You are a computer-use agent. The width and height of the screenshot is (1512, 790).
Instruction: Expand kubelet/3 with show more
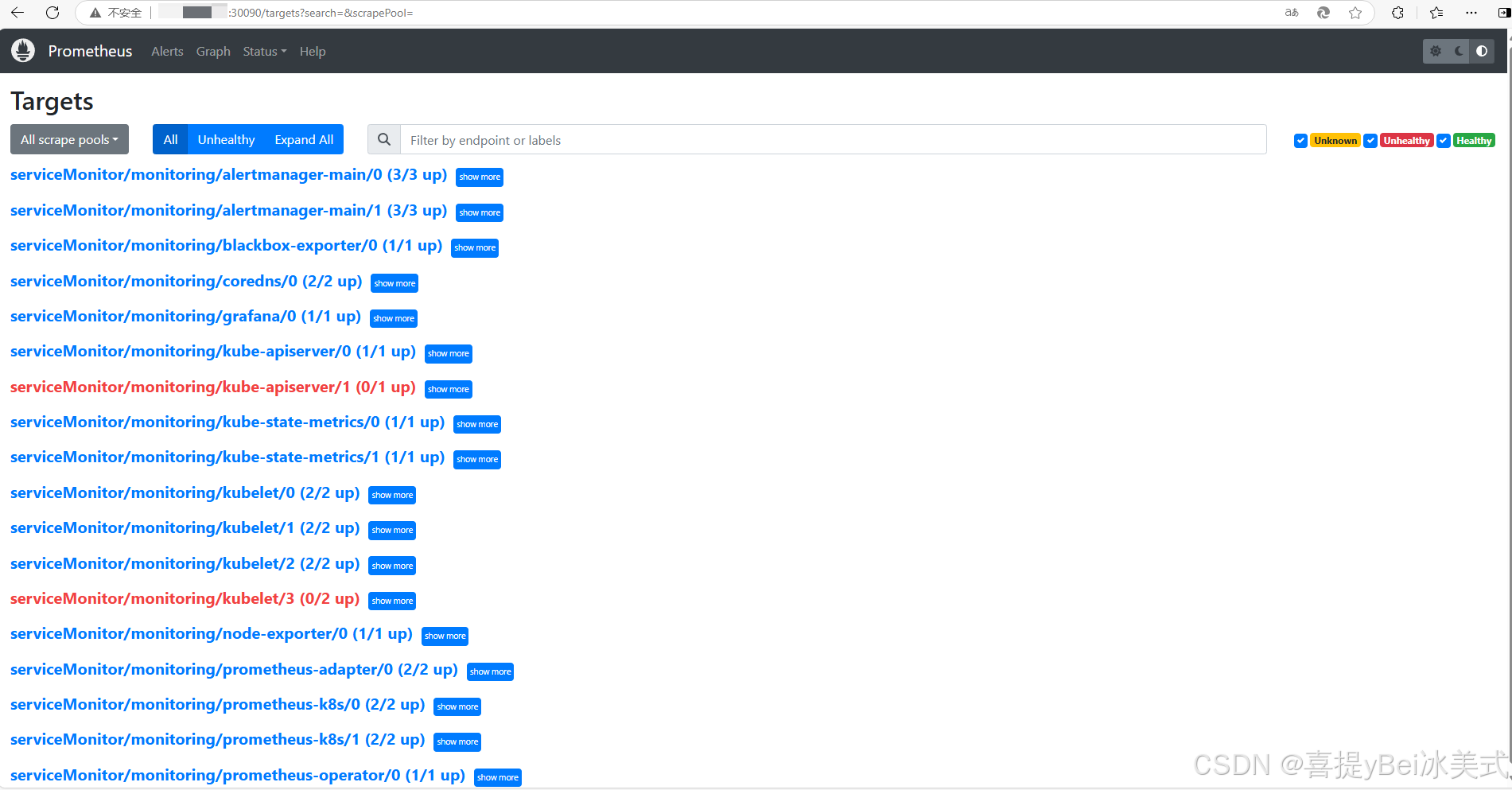point(392,601)
